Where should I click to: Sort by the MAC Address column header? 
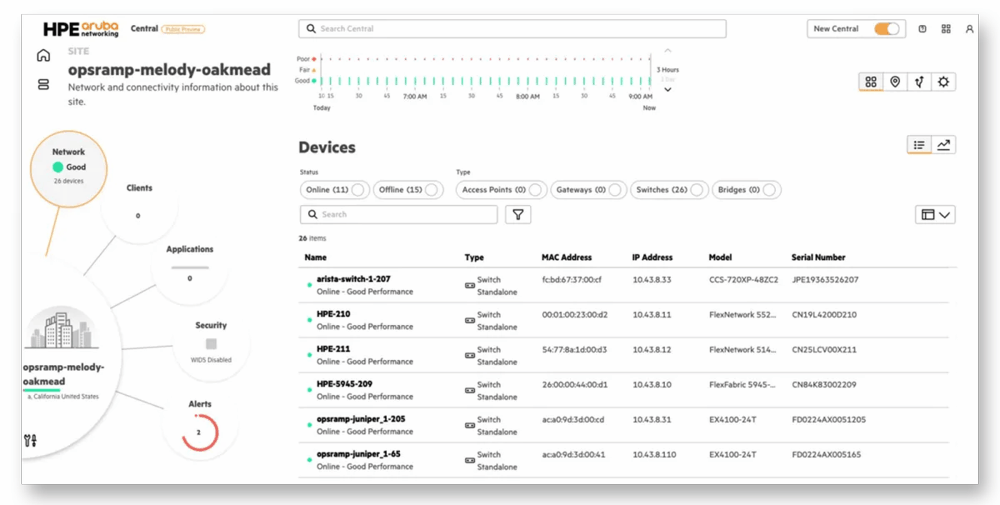point(567,258)
